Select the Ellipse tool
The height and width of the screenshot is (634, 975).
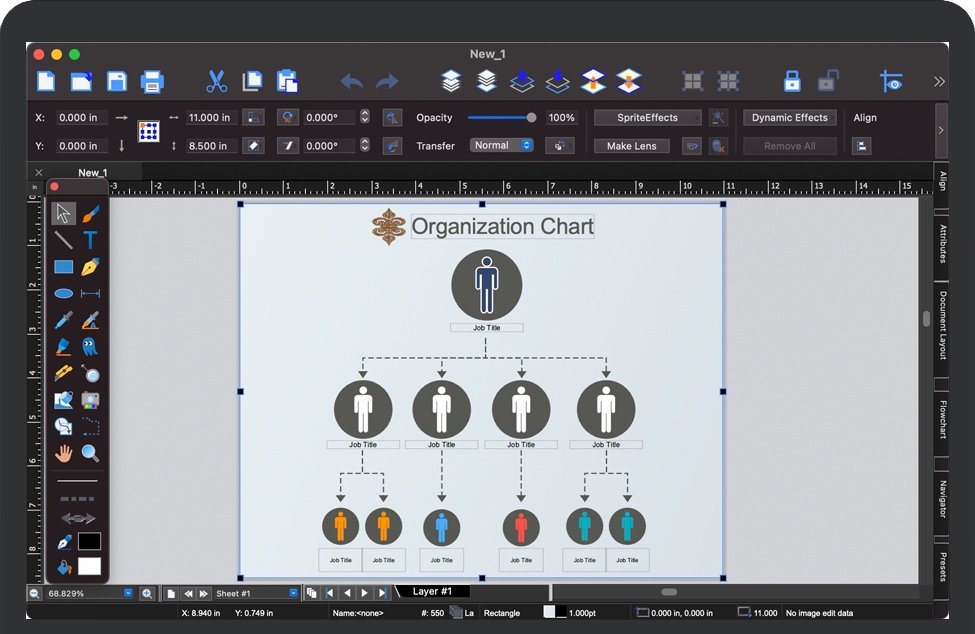click(63, 294)
